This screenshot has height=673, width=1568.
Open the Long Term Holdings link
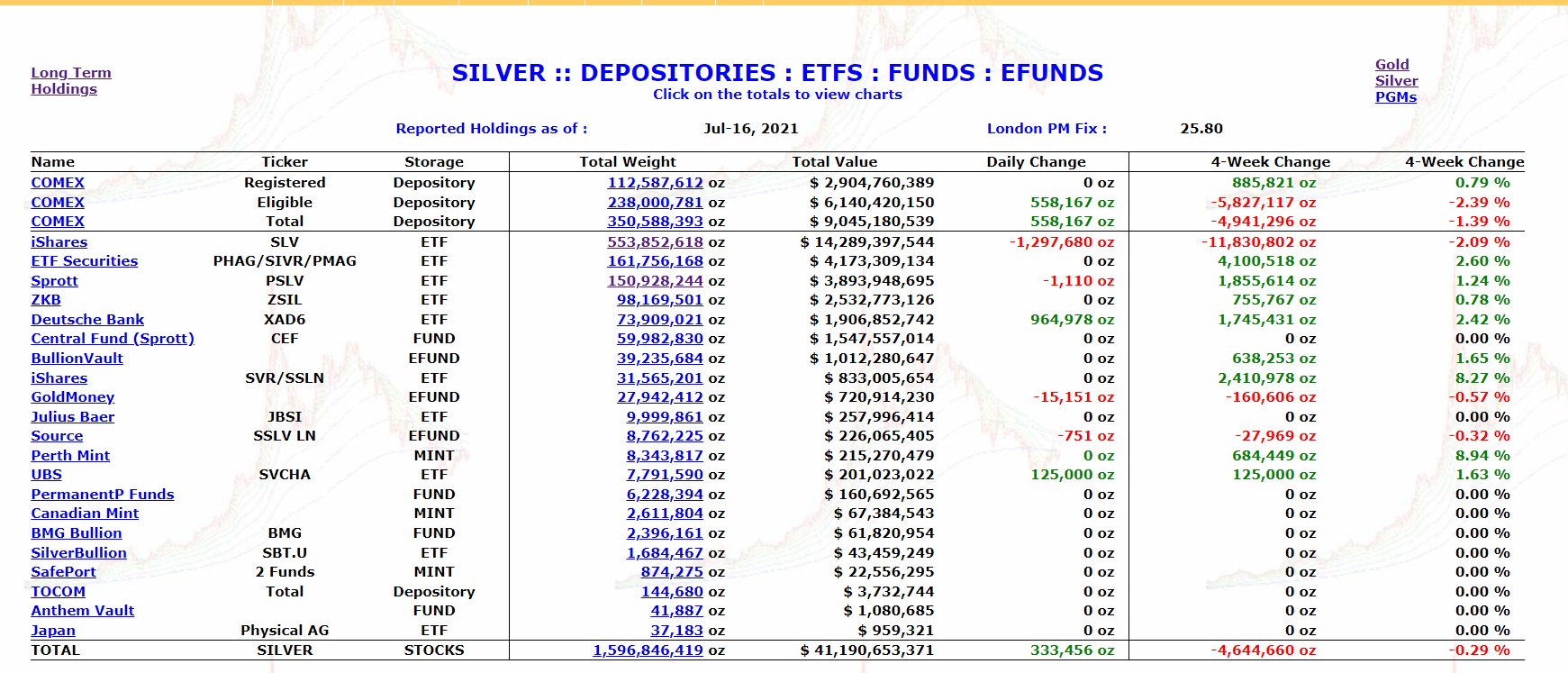[70, 80]
